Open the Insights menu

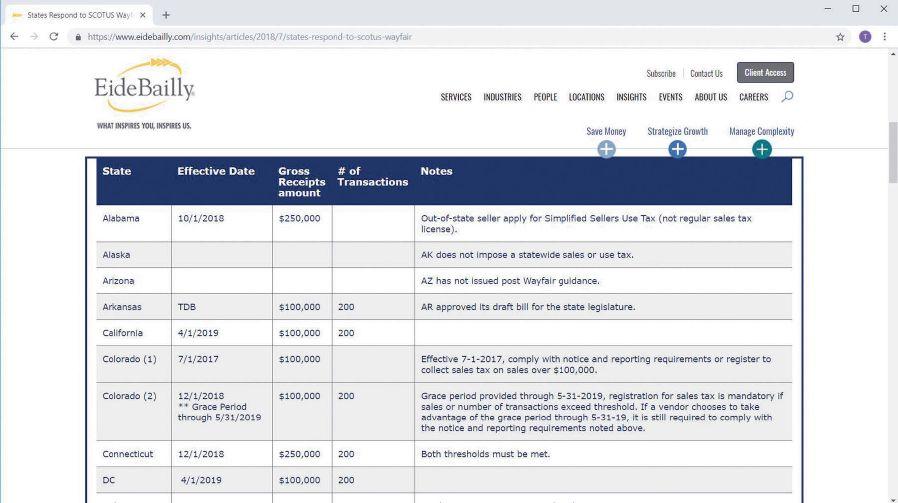(631, 97)
